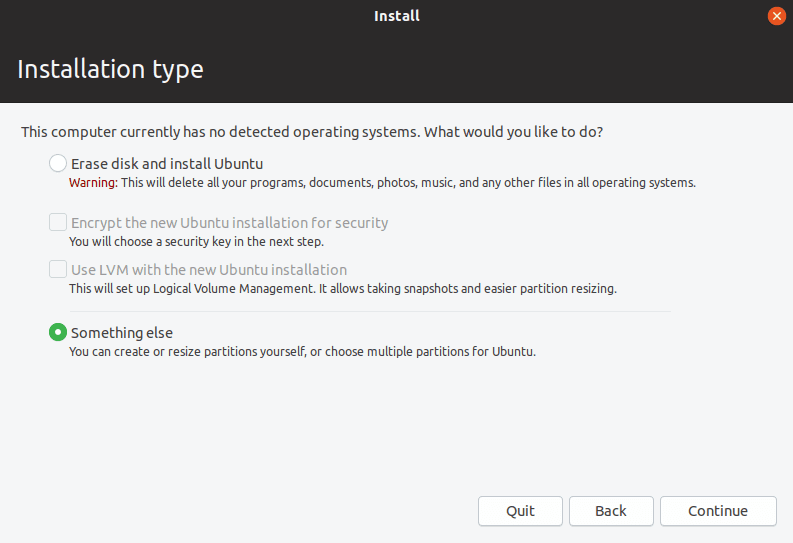Tick 'Encrypt the new Ubuntu installation' checkbox
Image resolution: width=793 pixels, height=543 pixels.
pyautogui.click(x=58, y=222)
